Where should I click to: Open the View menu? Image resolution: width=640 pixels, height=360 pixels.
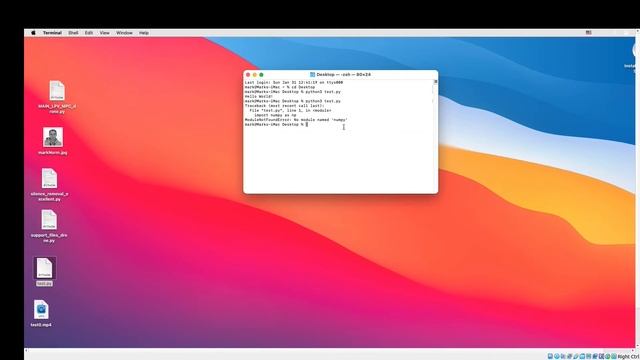(104, 33)
